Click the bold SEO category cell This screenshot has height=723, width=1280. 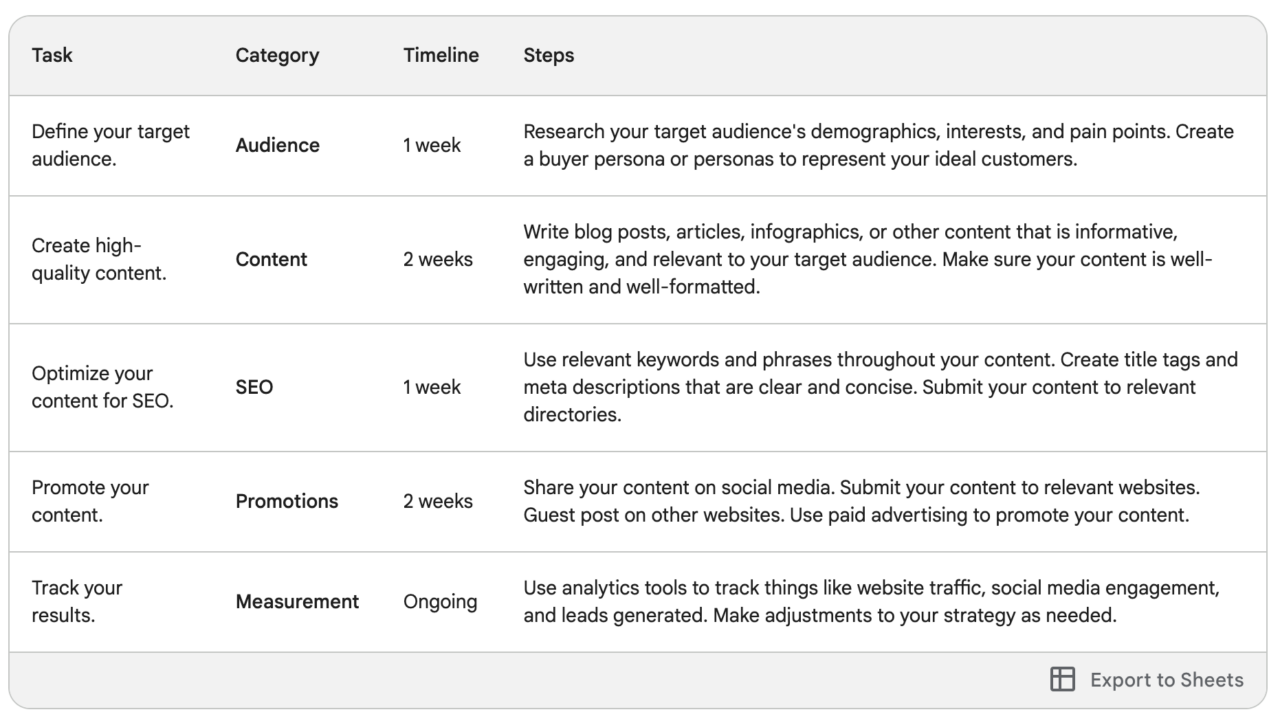click(x=254, y=387)
